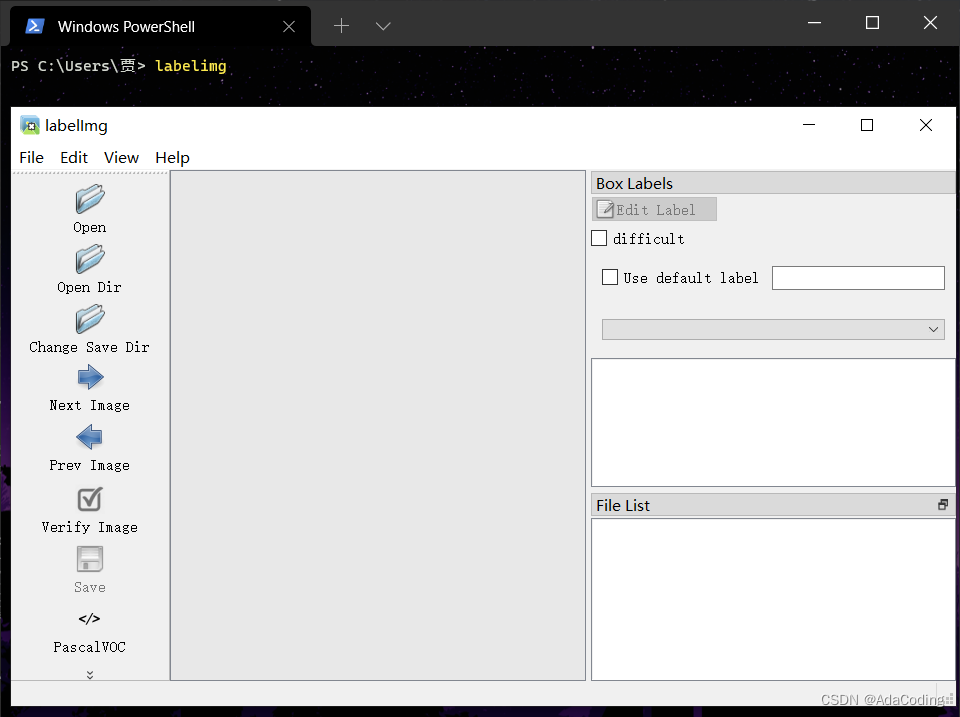The width and height of the screenshot is (960, 717).
Task: Open the Edit menu
Action: tap(73, 157)
